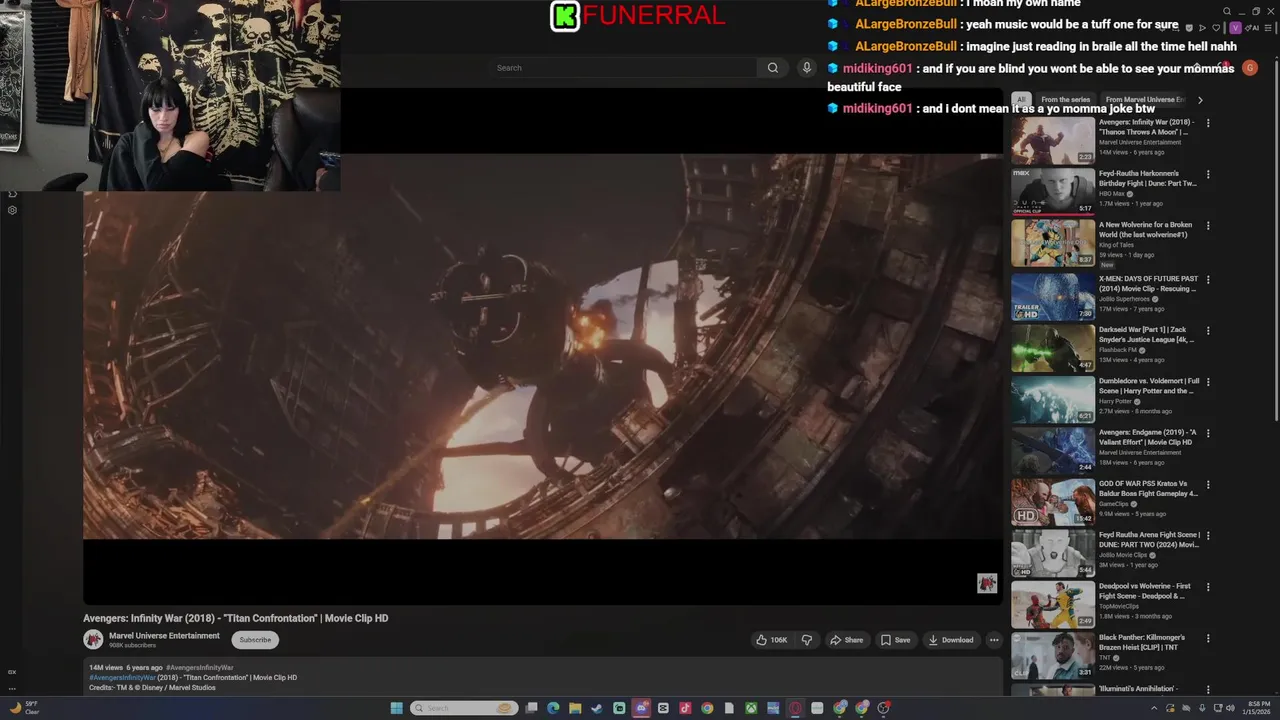
Task: Open Discord from the taskbar
Action: tap(641, 708)
